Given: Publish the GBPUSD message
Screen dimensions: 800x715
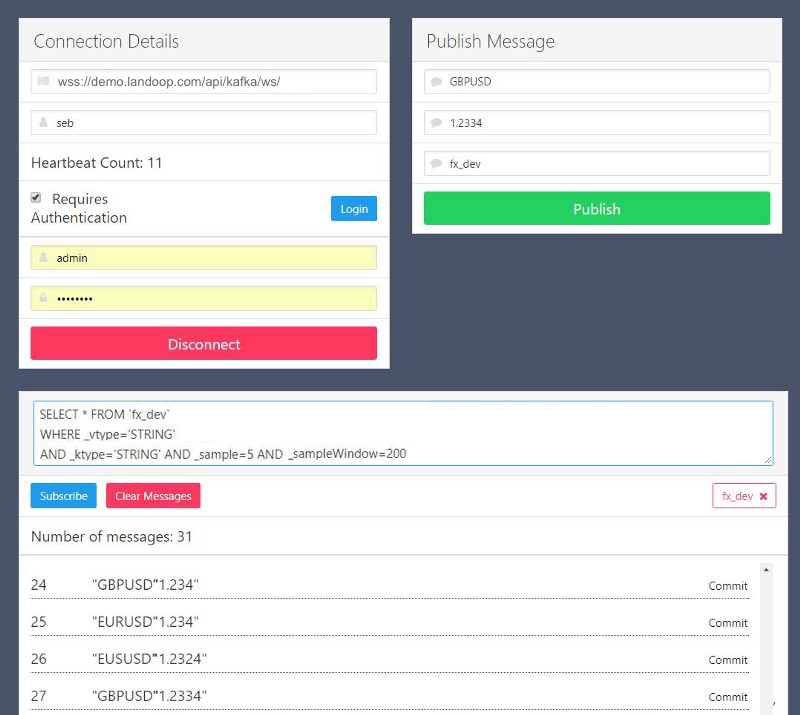Looking at the screenshot, I should [596, 208].
